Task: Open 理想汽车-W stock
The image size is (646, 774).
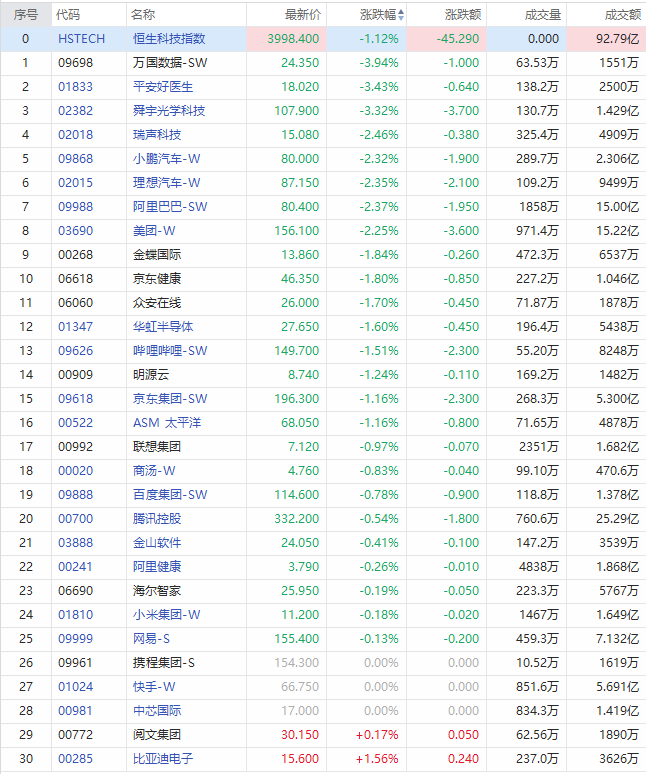Action: 166,183
